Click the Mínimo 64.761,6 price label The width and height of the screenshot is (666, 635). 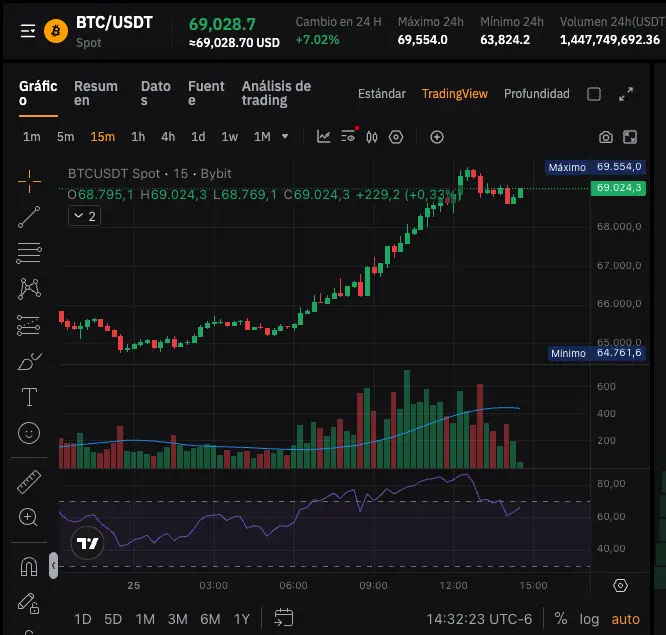596,353
